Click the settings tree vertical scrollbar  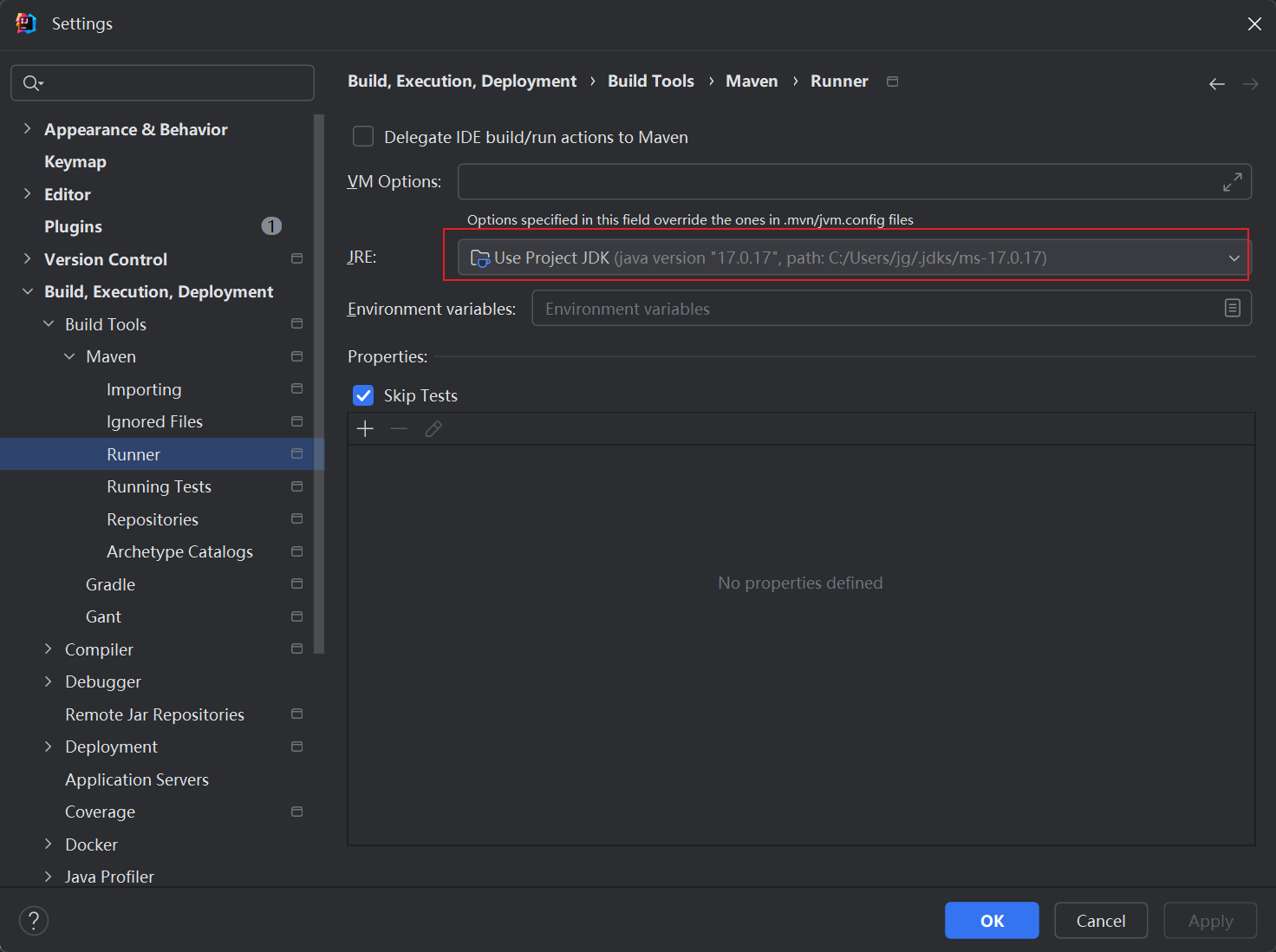click(319, 384)
